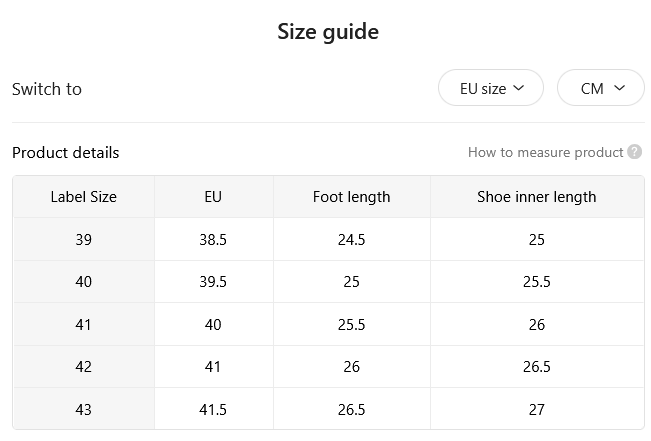This screenshot has width=651, height=441.
Task: Click the chevron beside CM
Action: tap(619, 88)
